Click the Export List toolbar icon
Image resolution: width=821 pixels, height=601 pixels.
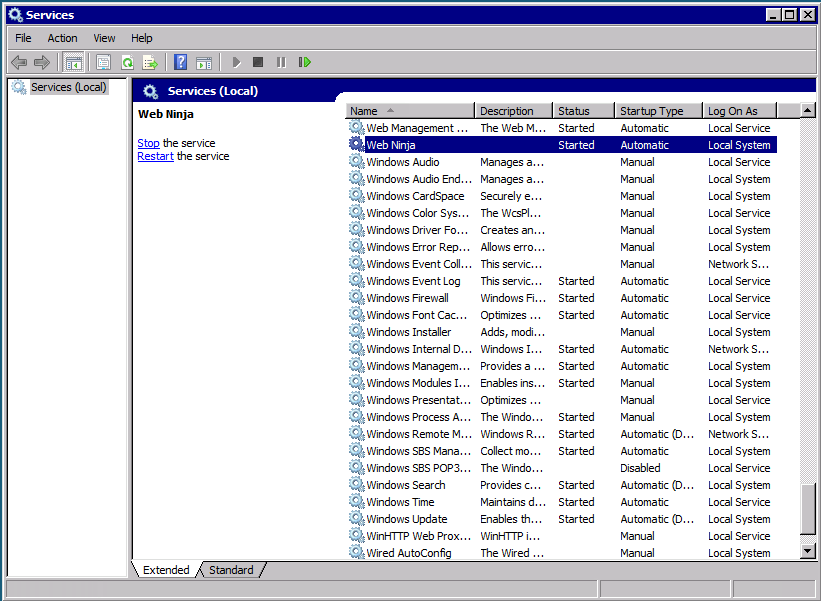click(x=150, y=62)
